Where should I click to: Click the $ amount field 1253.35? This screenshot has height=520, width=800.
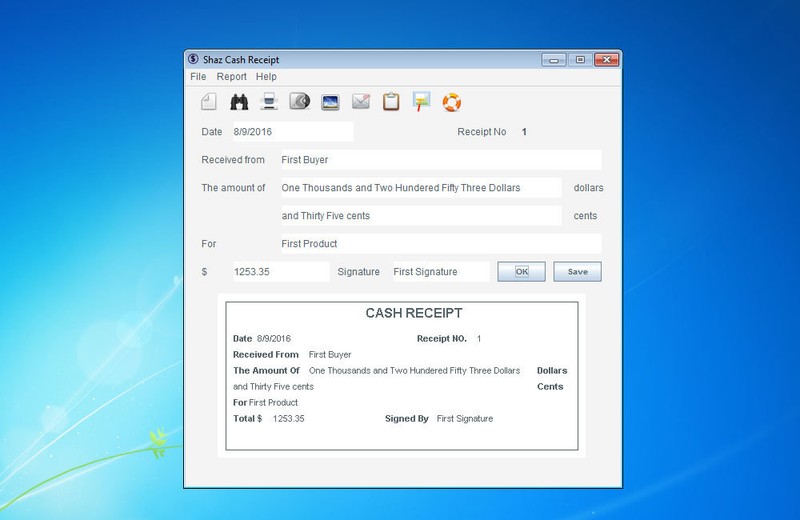[281, 271]
